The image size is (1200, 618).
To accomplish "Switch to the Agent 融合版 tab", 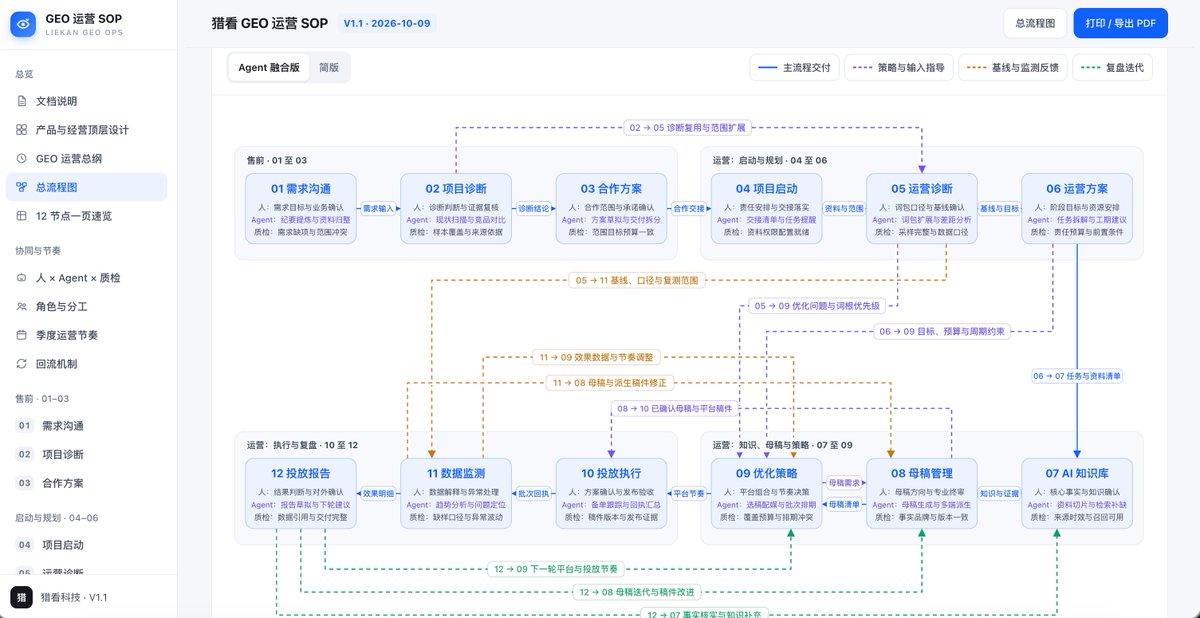I will point(269,67).
